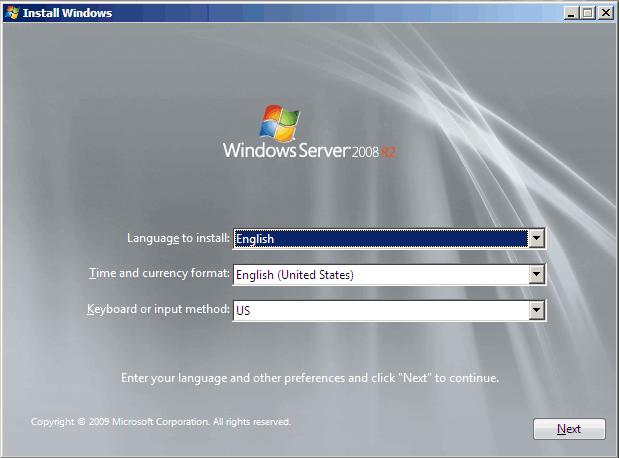Open the Keyboard or input method dropdown arrow
Screen dimensions: 619x458
[536, 310]
